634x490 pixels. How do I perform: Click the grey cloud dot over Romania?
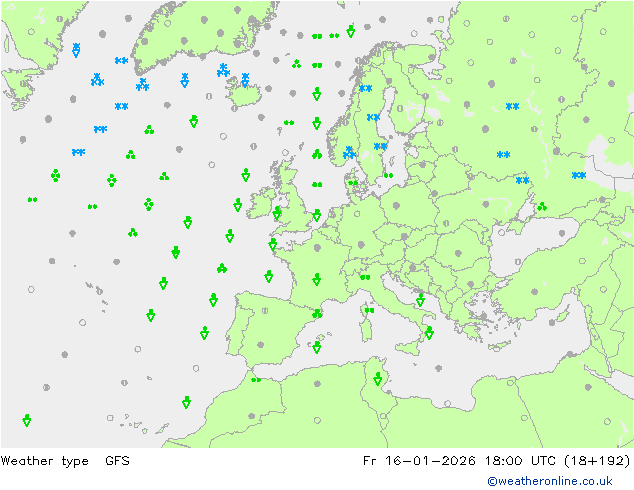pos(458,253)
